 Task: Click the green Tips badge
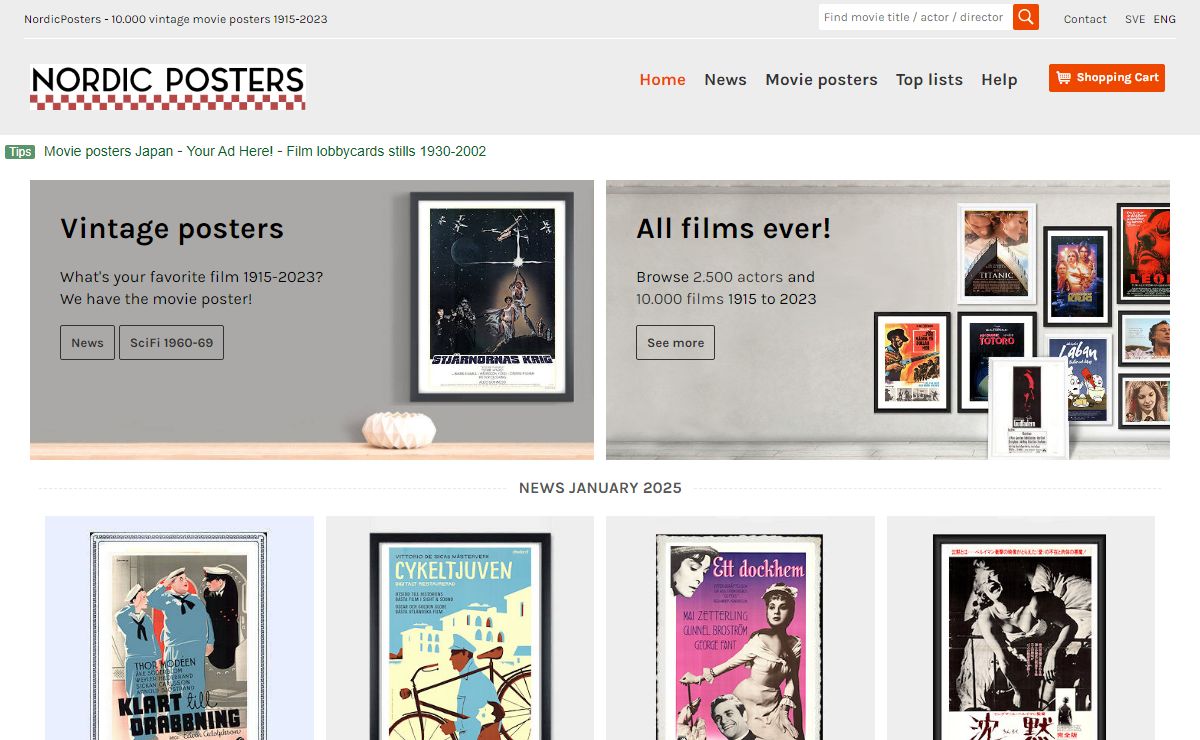tap(20, 152)
